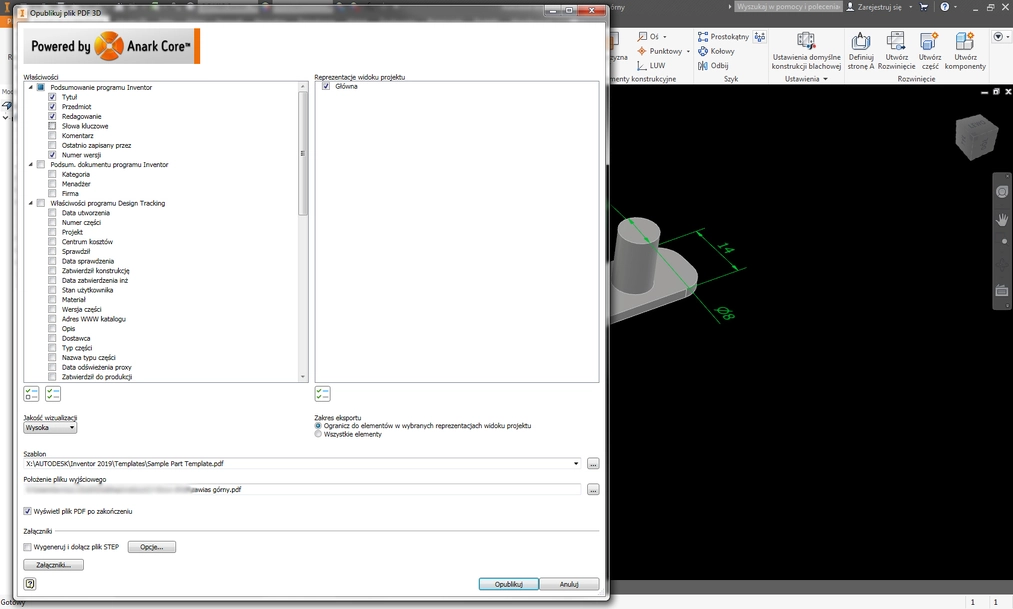Uncheck the Tytuł property checkbox

point(52,97)
